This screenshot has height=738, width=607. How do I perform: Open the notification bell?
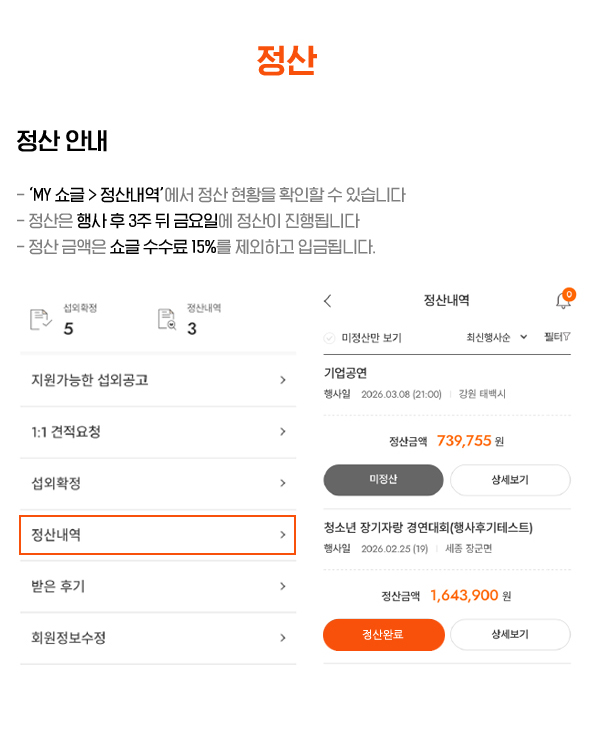(563, 301)
